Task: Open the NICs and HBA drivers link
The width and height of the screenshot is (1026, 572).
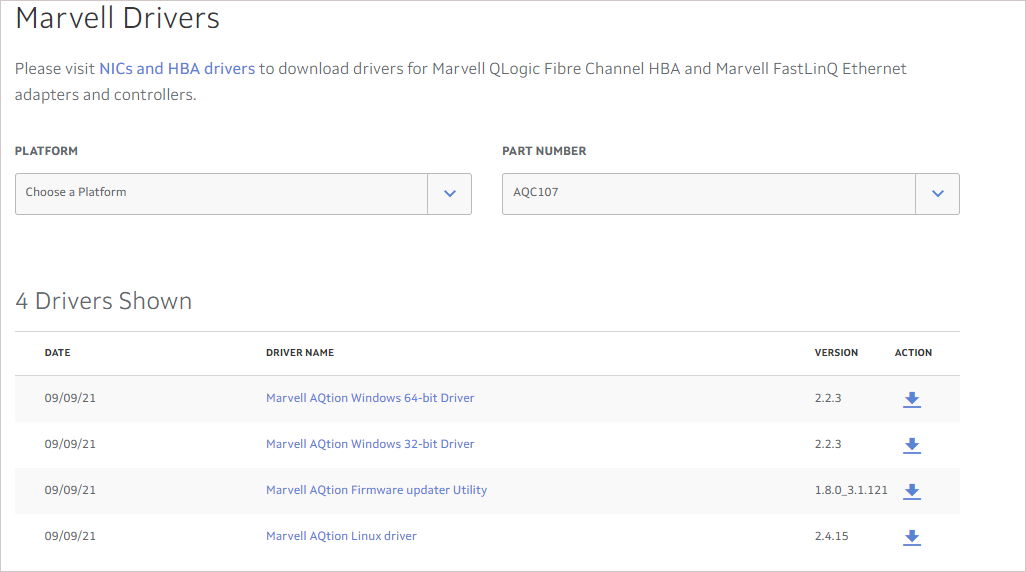Action: coord(177,69)
